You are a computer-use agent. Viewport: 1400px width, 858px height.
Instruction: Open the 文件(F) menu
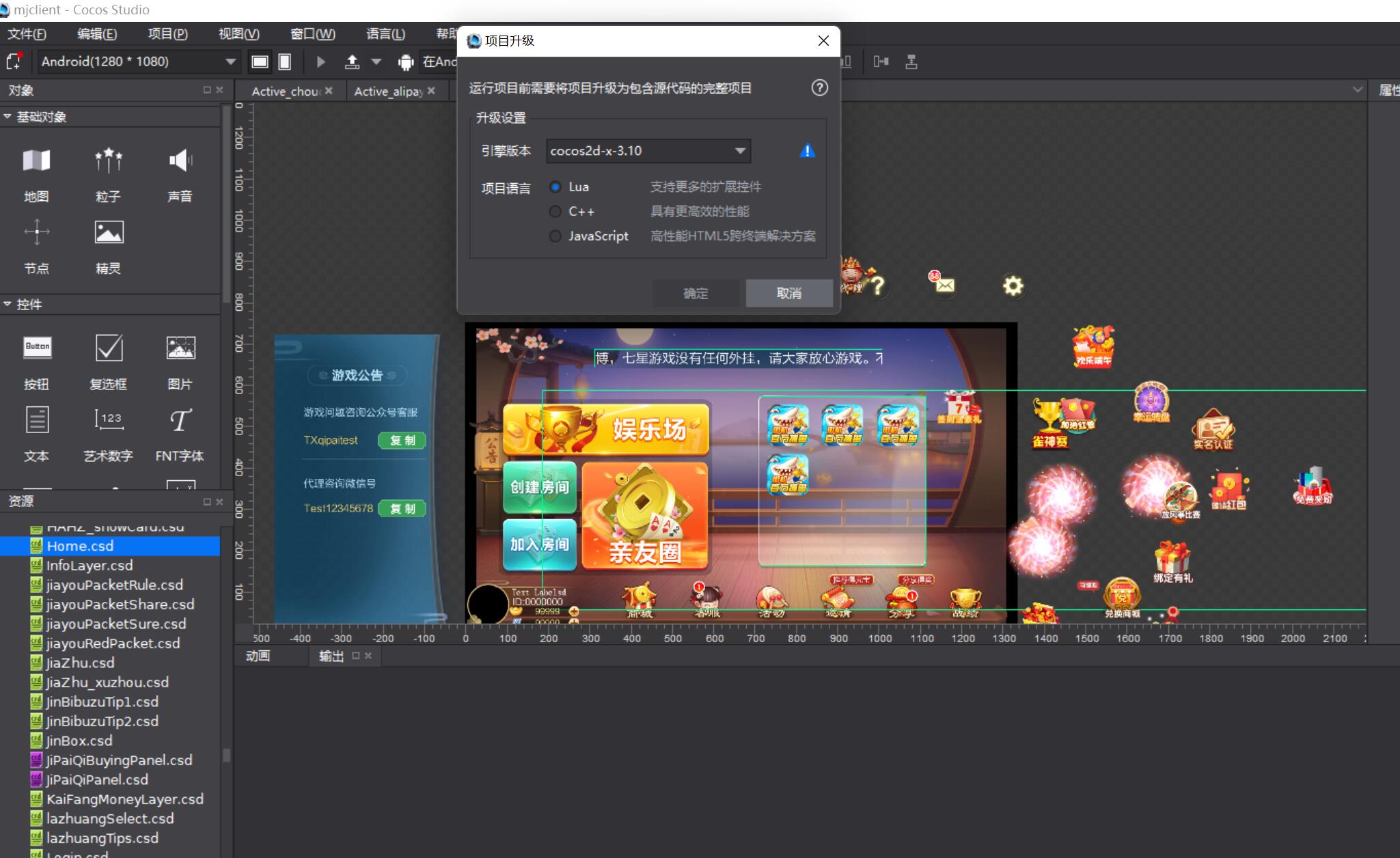point(27,34)
